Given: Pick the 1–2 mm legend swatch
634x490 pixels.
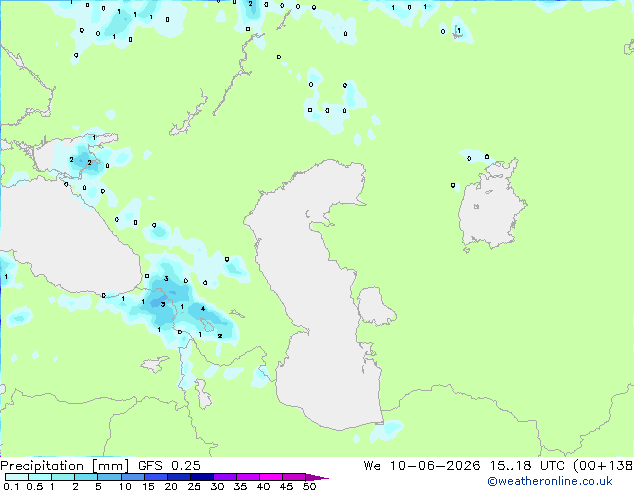Looking at the screenshot, I should [63, 477].
